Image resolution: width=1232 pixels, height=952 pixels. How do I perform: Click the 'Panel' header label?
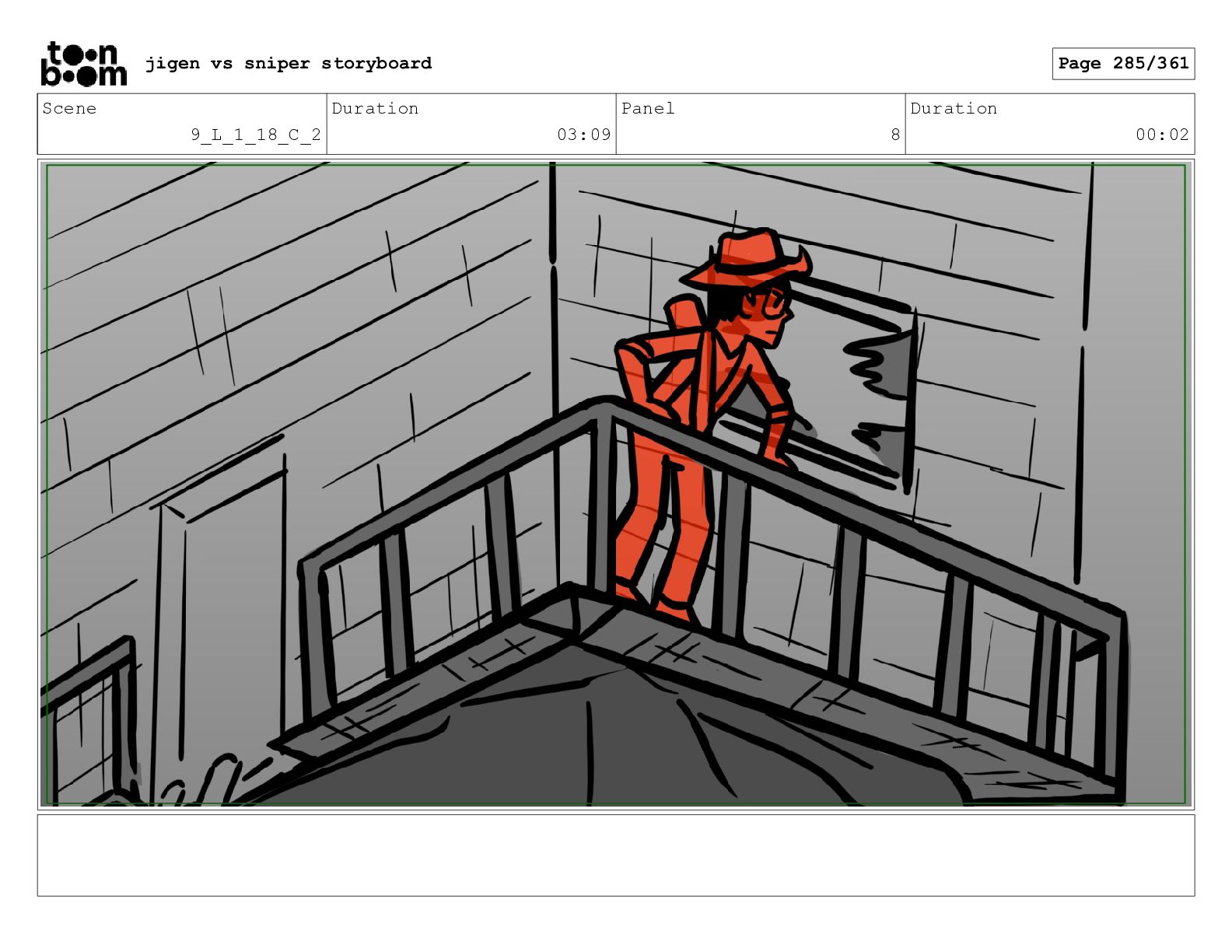pos(648,109)
